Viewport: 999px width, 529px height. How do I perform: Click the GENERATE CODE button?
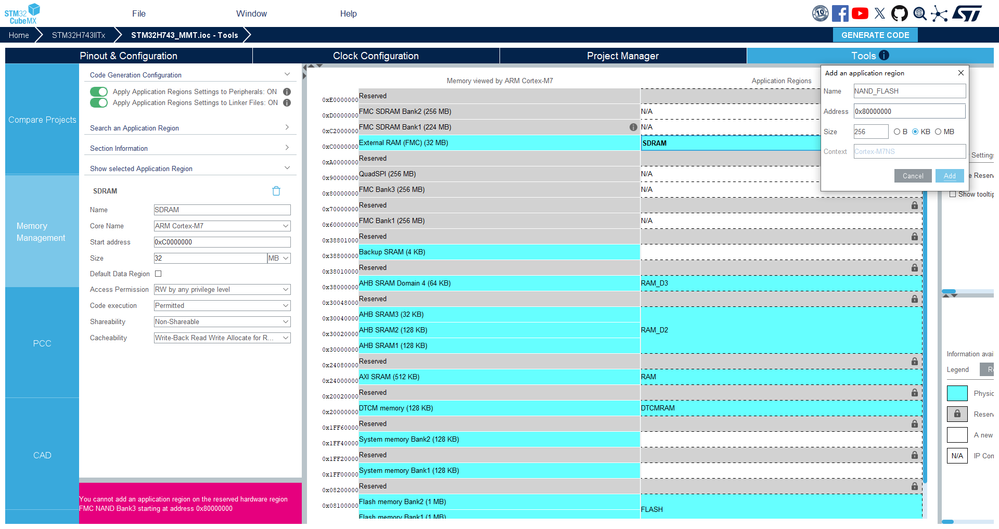875,35
